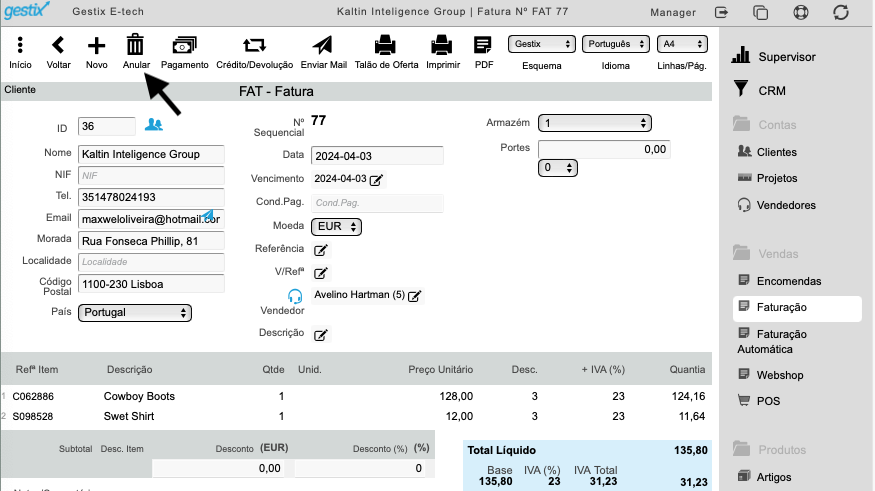
Task: Click the logout icon next to Manager
Action: click(x=722, y=12)
